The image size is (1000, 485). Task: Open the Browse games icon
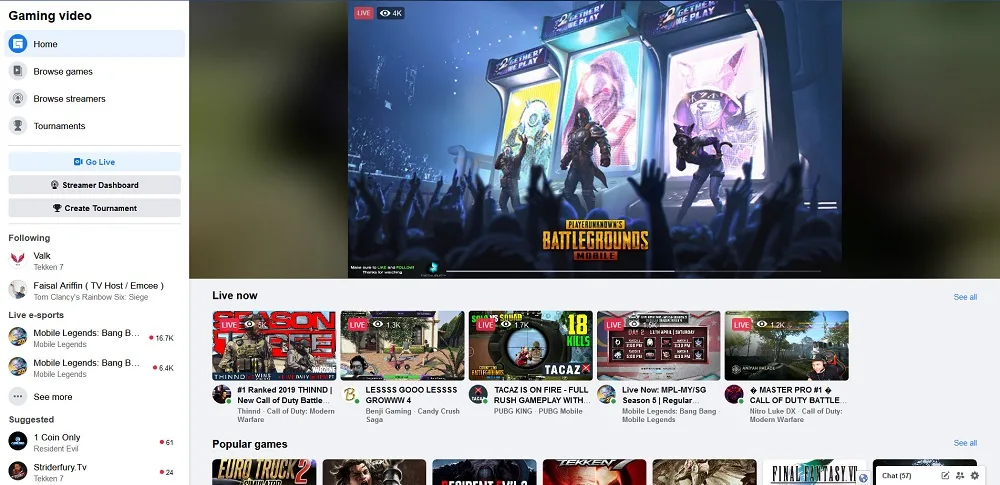point(18,71)
